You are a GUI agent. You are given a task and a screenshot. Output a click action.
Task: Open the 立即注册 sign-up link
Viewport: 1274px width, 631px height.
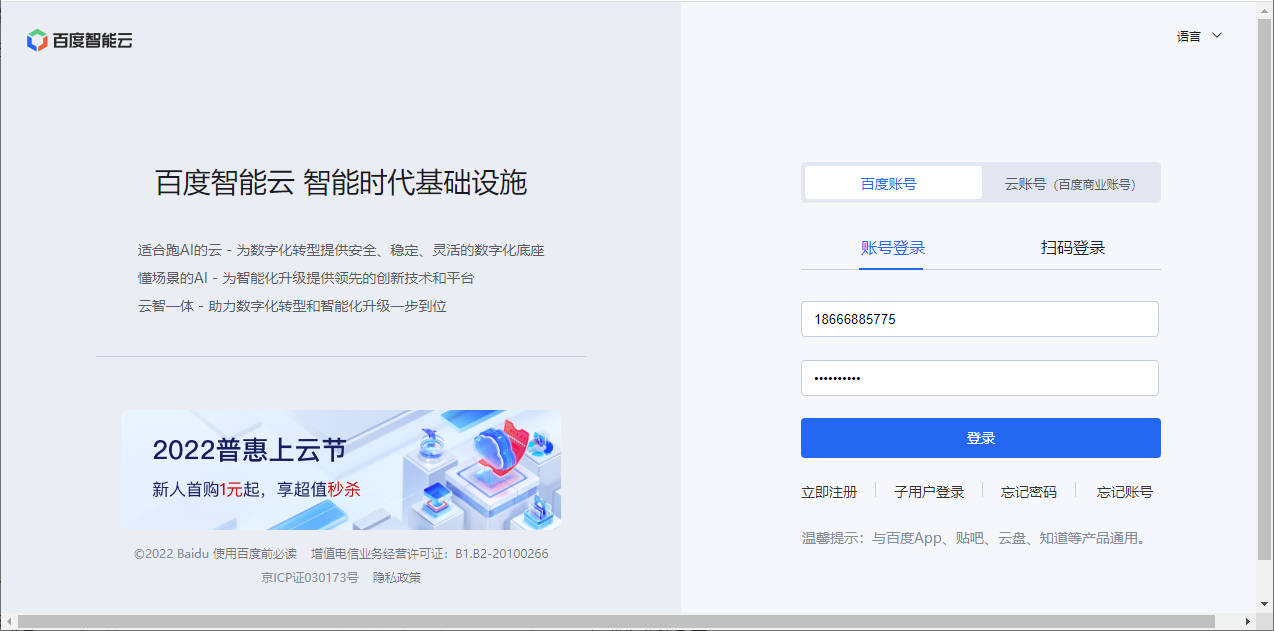829,492
